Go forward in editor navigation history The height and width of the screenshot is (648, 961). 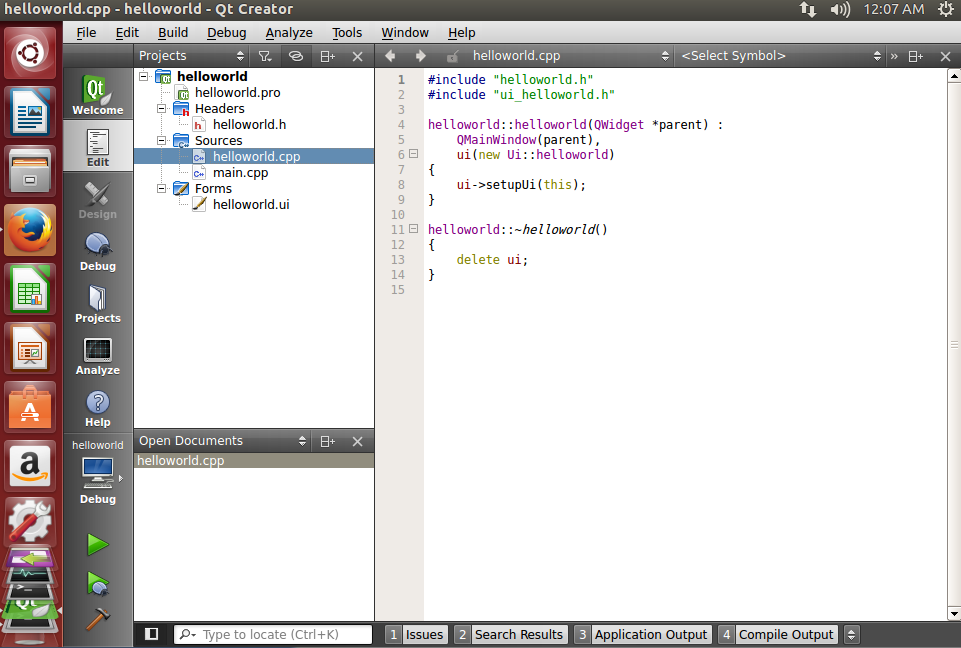coord(420,56)
